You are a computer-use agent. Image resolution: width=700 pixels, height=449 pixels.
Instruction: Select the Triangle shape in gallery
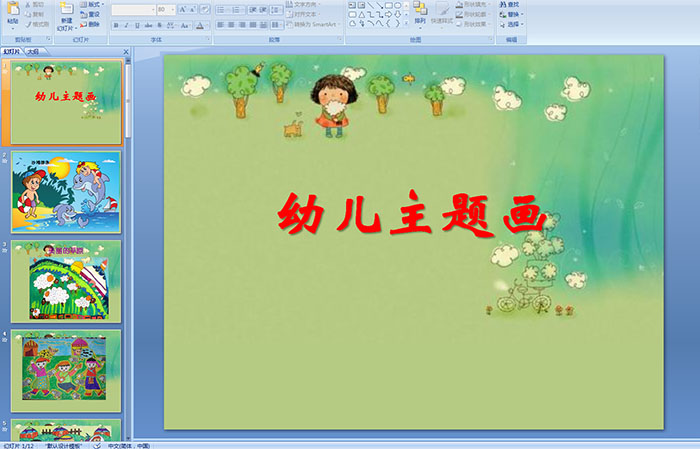[x=361, y=14]
